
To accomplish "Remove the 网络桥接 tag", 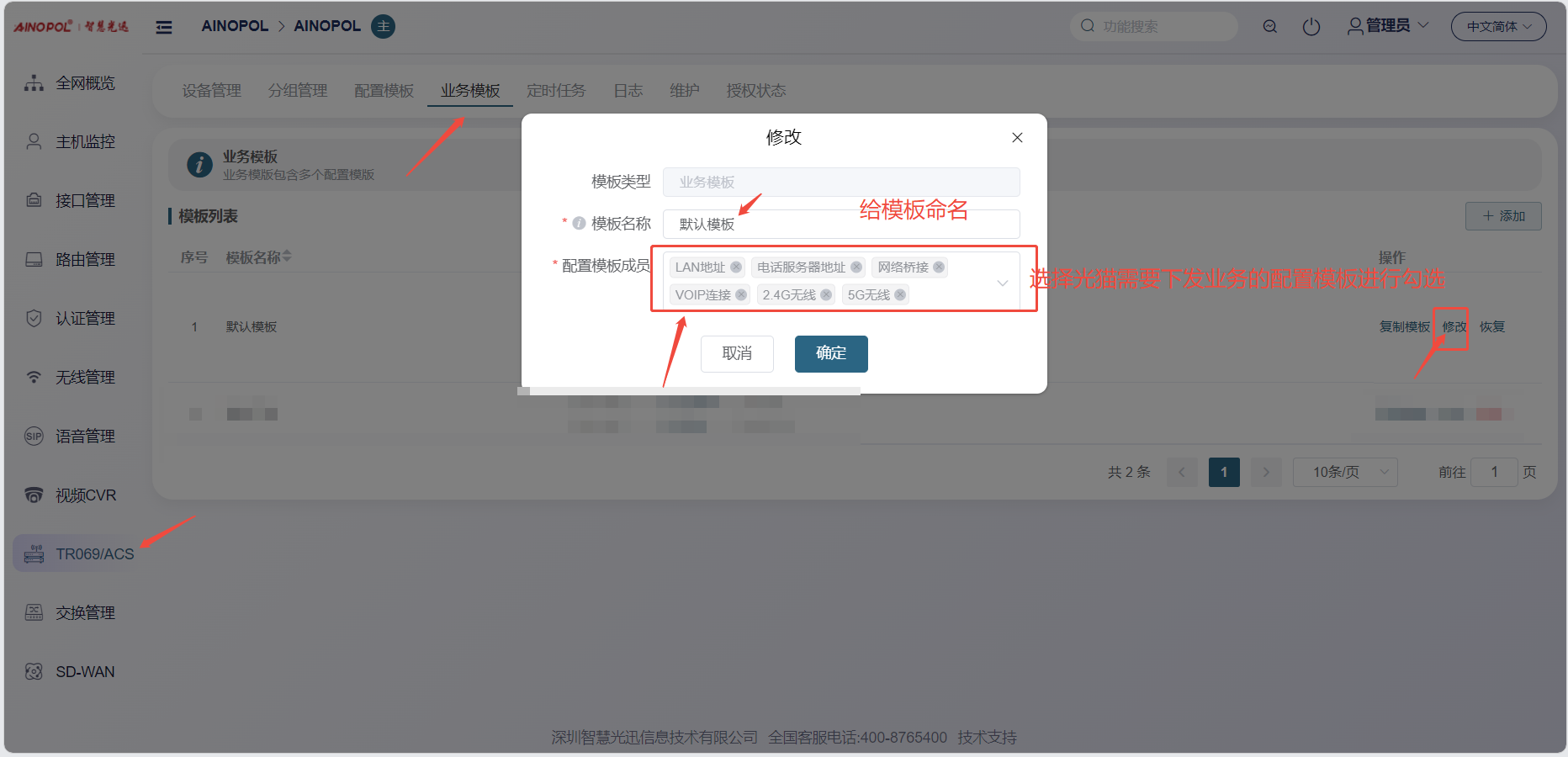I will point(939,267).
